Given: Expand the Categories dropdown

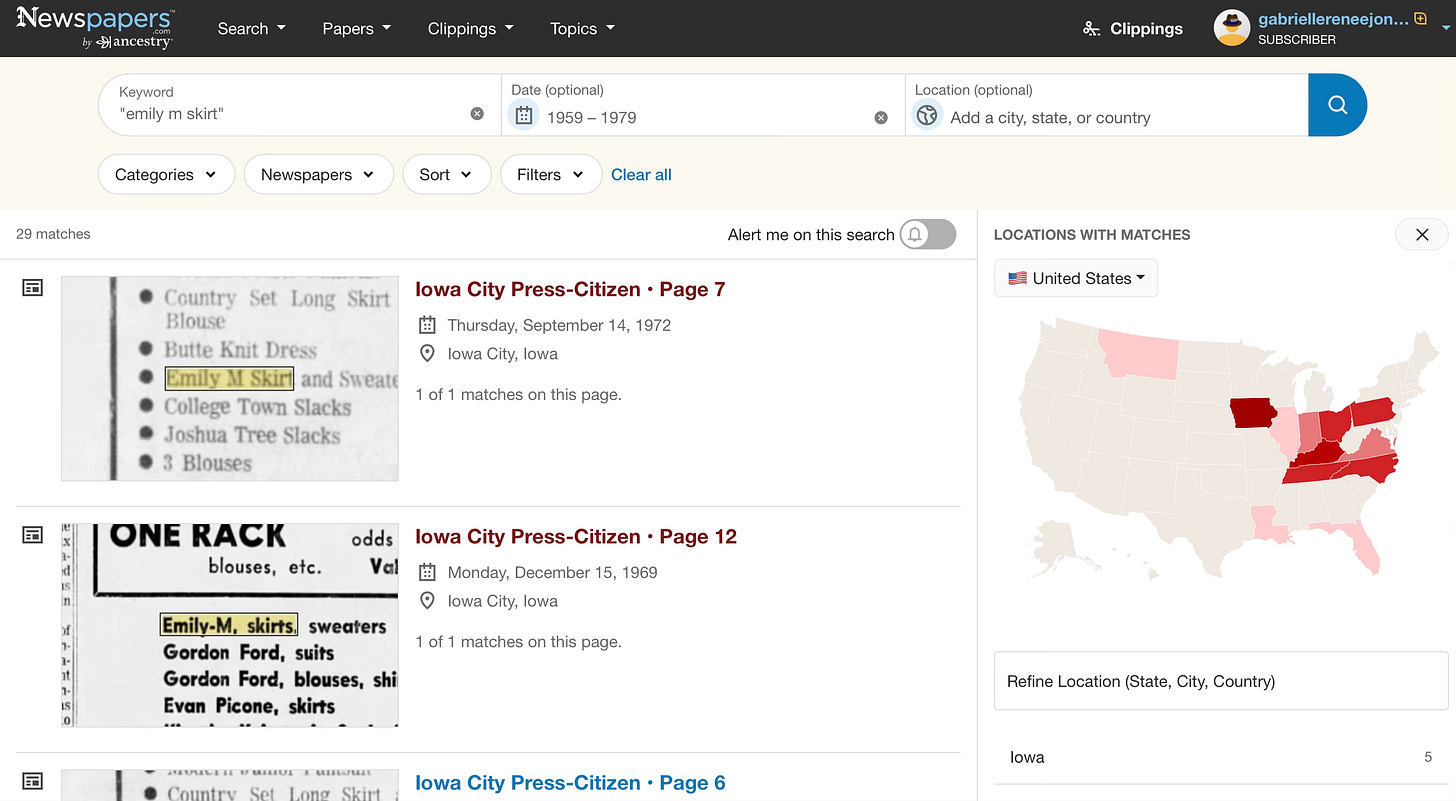Looking at the screenshot, I should click(x=166, y=174).
